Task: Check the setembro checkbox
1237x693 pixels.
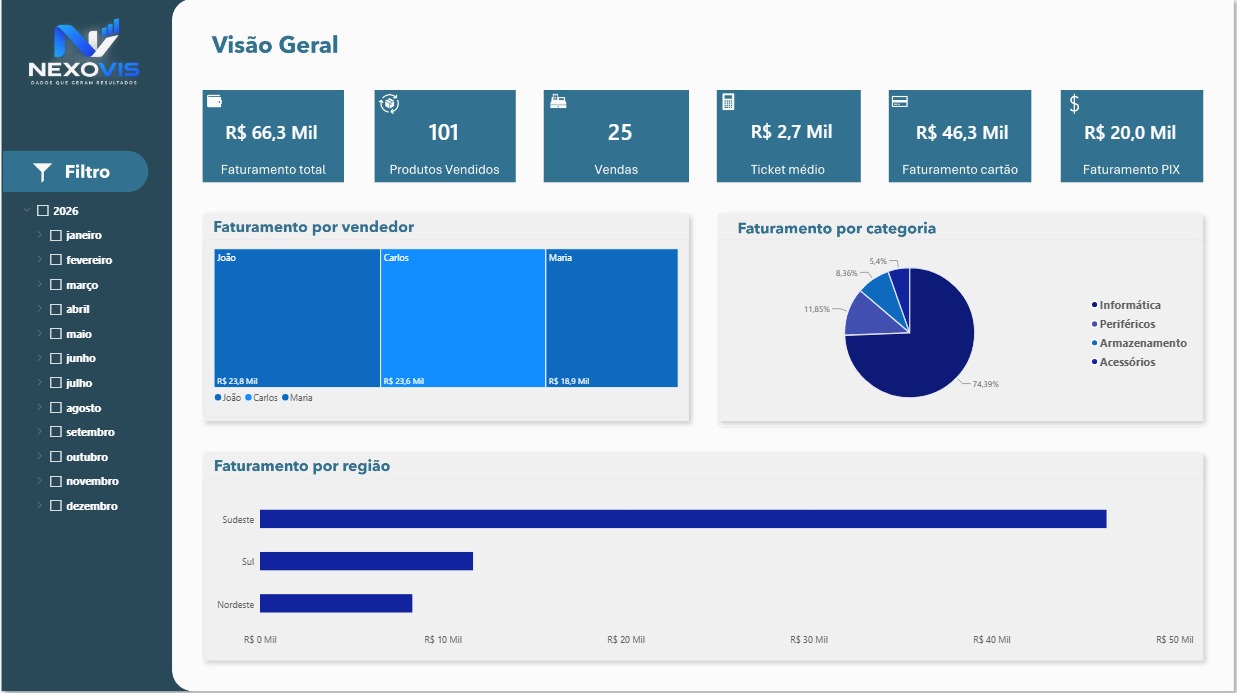Action: [56, 432]
